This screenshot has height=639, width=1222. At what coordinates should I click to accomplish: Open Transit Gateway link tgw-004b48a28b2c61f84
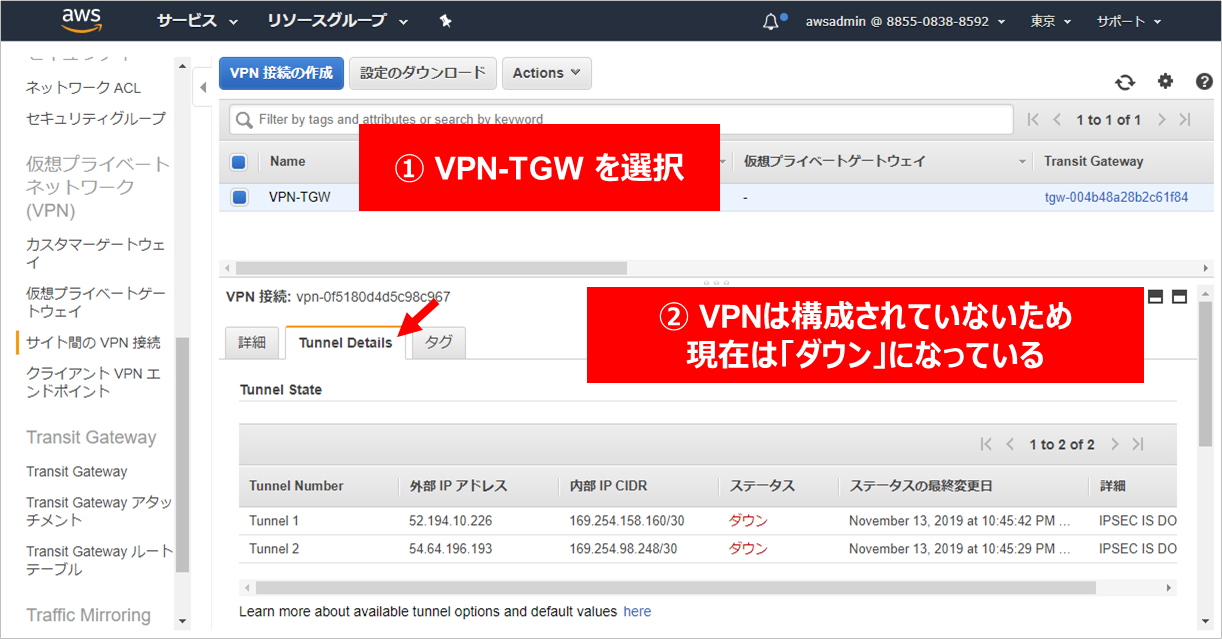[1116, 197]
